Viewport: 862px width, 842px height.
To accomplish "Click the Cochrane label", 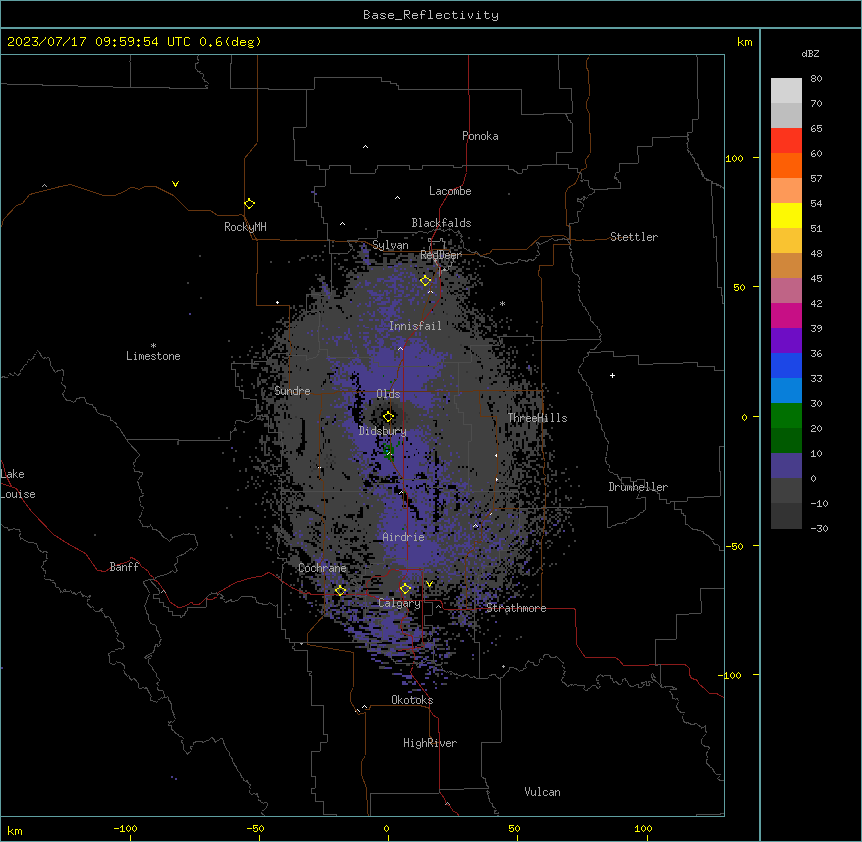I will (x=322, y=568).
